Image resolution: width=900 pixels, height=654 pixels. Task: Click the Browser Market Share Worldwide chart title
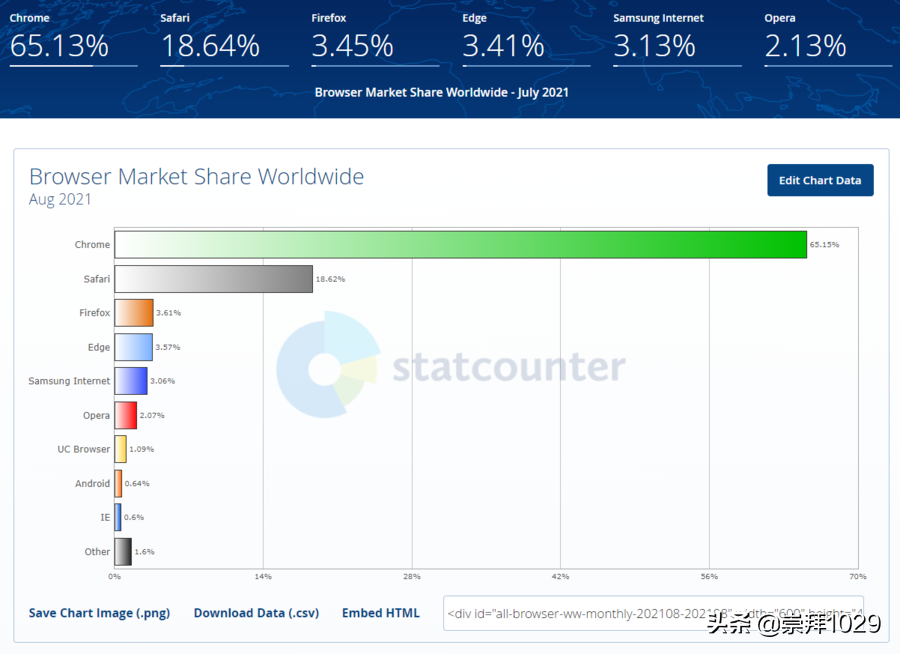(x=196, y=176)
